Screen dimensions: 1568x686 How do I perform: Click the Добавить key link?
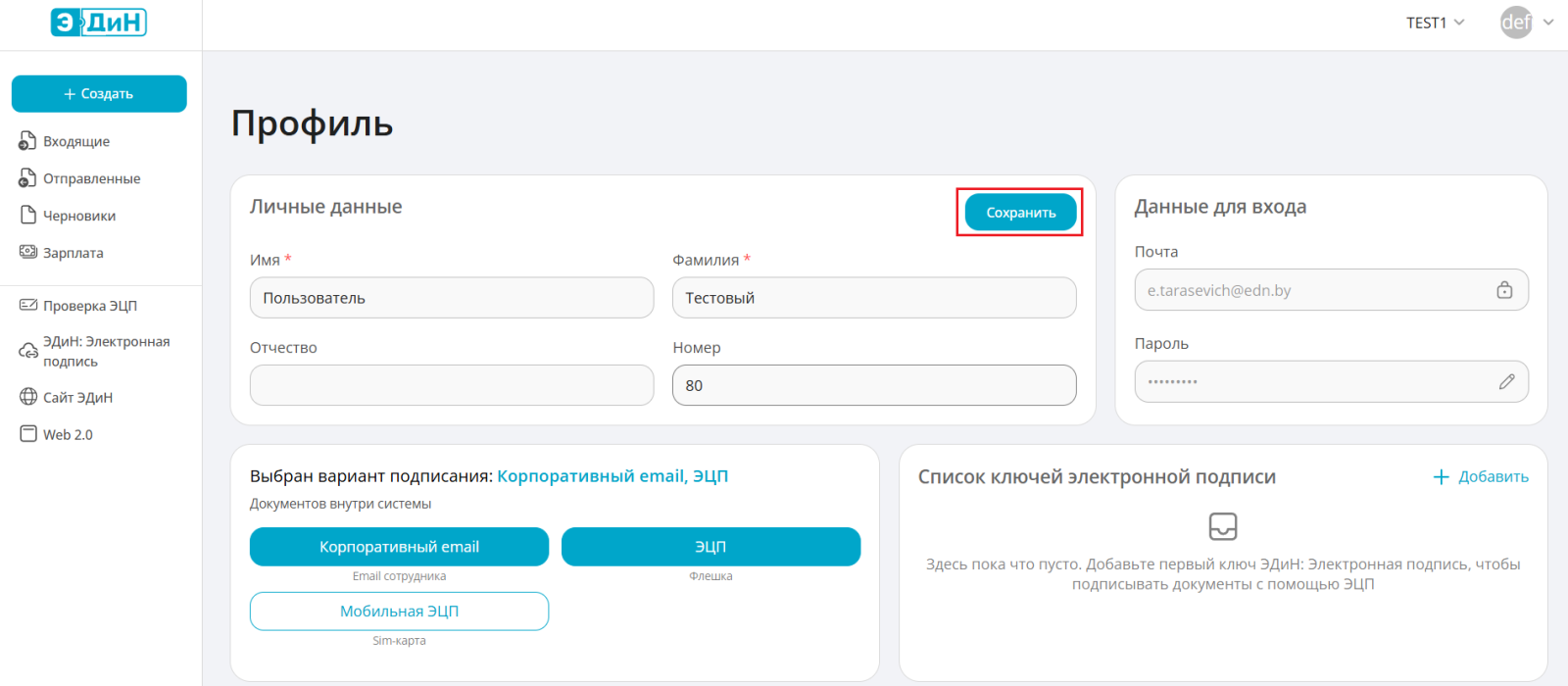click(x=1481, y=477)
